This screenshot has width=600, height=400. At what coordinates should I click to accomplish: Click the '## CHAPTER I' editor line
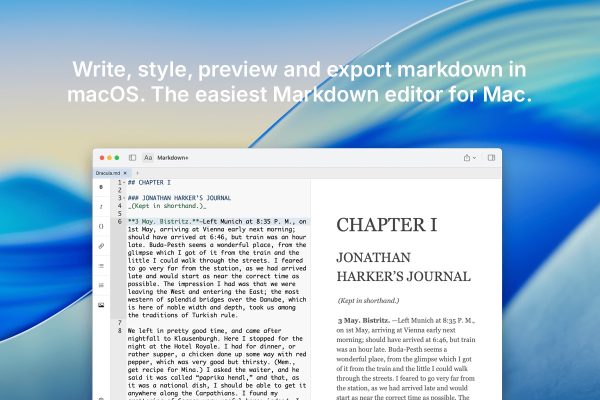pos(149,183)
